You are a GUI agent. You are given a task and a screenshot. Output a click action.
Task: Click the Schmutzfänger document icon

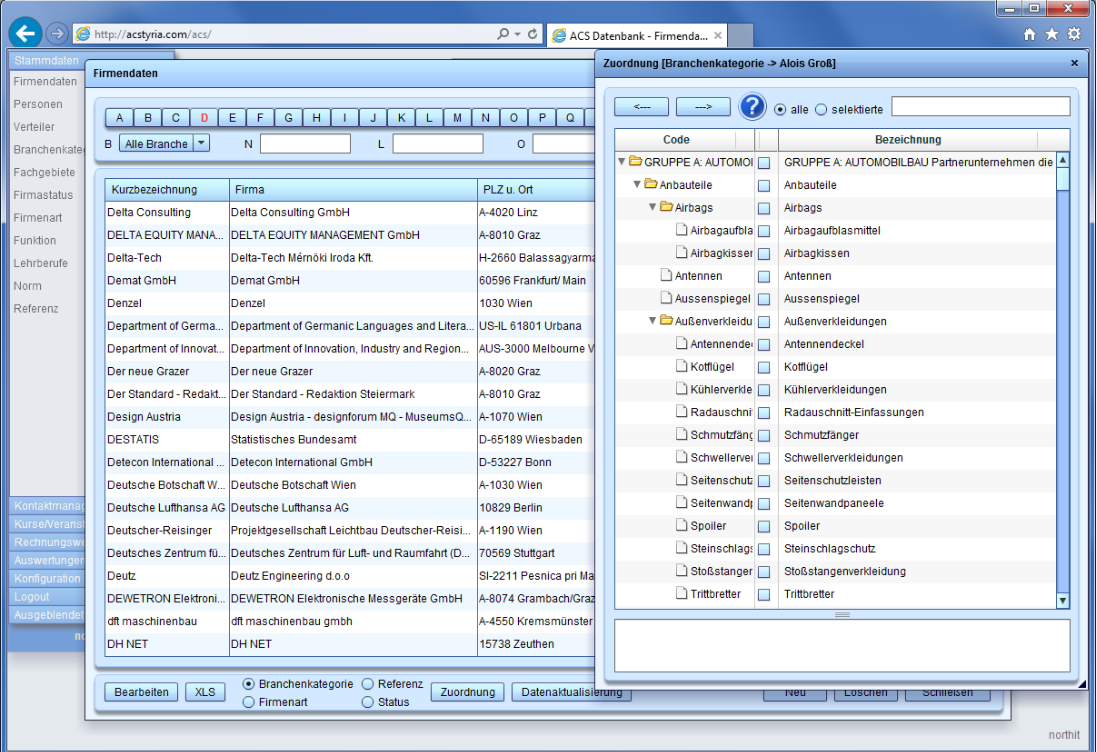[x=681, y=434]
